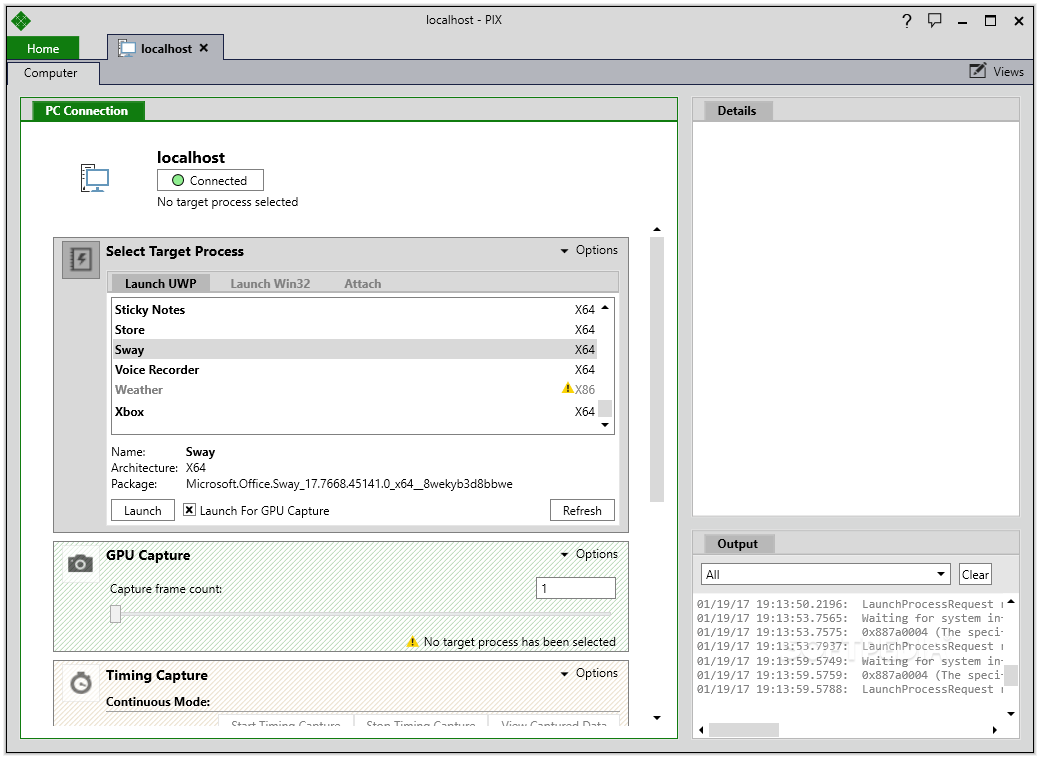Viewport: 1040px width, 759px height.
Task: Click the Timing Capture stopwatch icon
Action: (81, 683)
